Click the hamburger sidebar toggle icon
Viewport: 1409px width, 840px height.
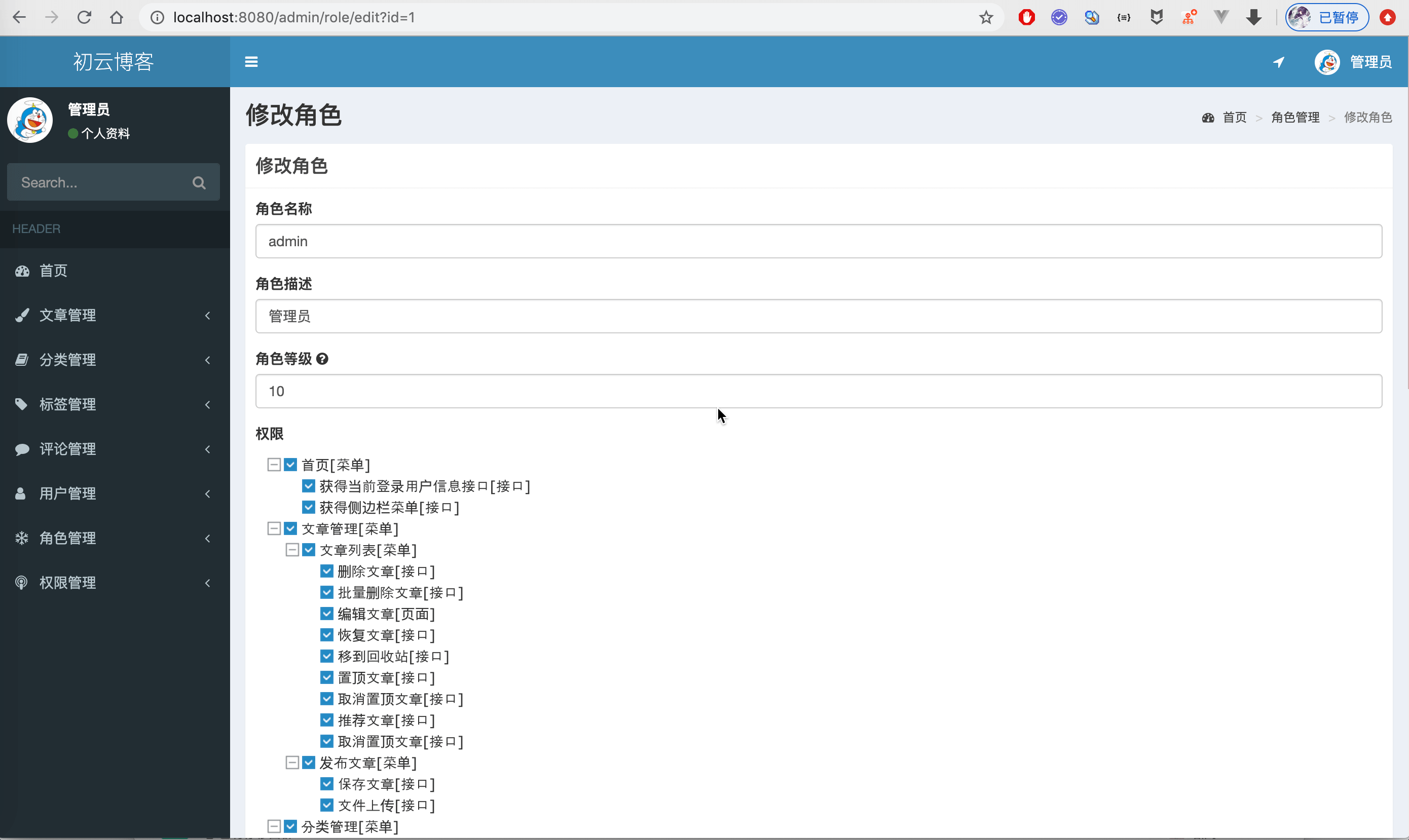point(251,62)
